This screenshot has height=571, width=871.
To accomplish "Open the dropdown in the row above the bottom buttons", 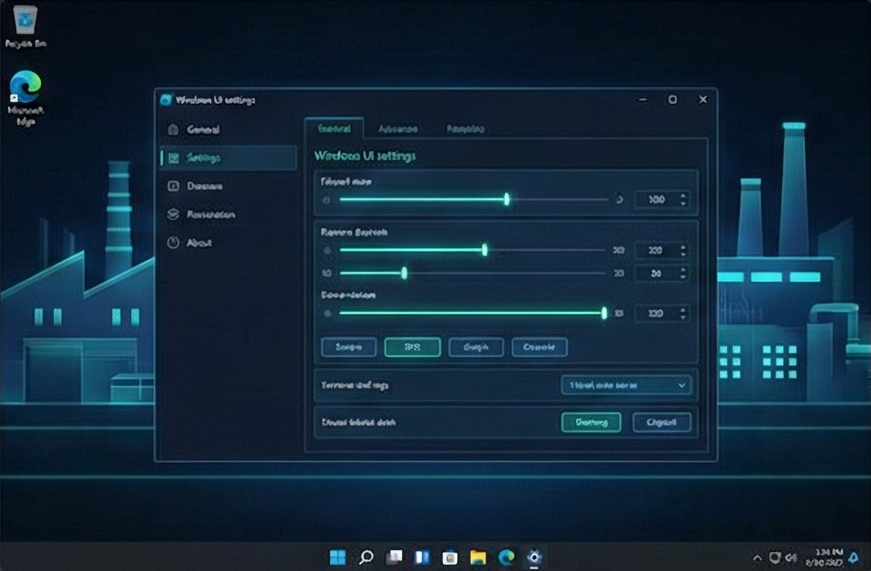I will point(626,385).
